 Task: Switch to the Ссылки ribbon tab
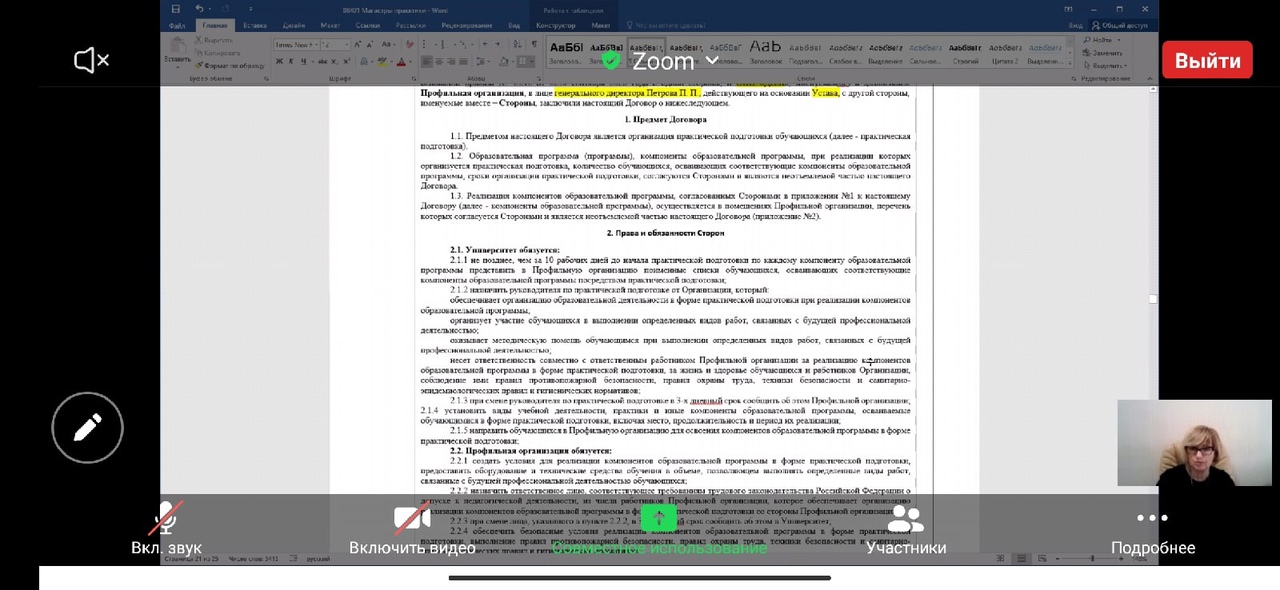[x=367, y=25]
